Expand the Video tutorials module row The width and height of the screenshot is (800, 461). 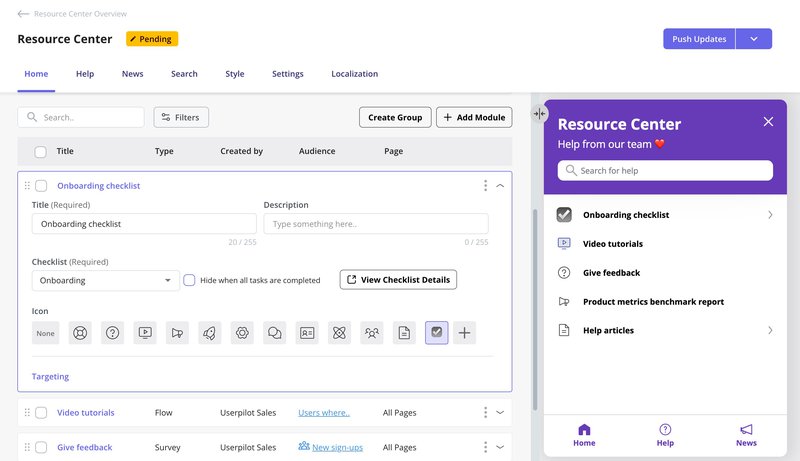pyautogui.click(x=500, y=412)
